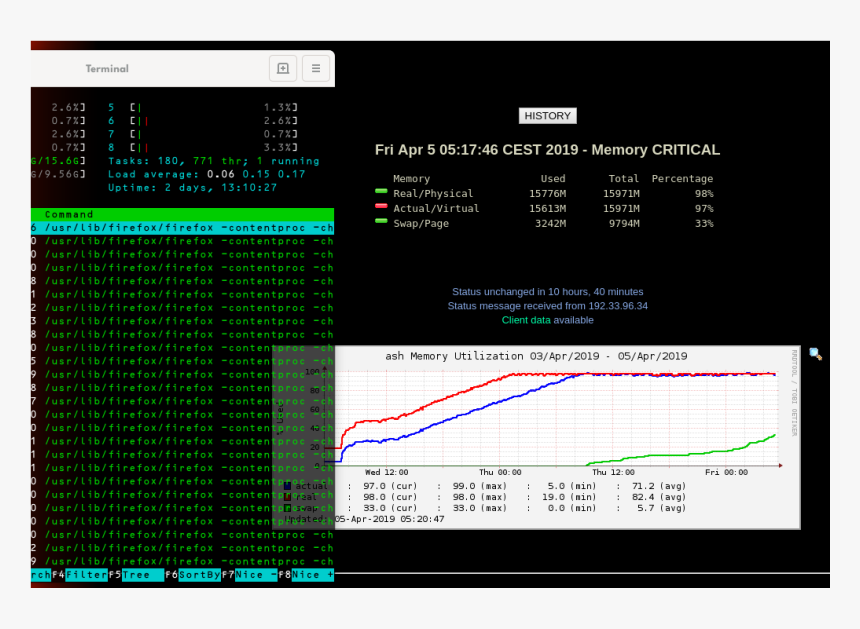
Task: Click the 19.0 (min) value for real
Action: (569, 497)
